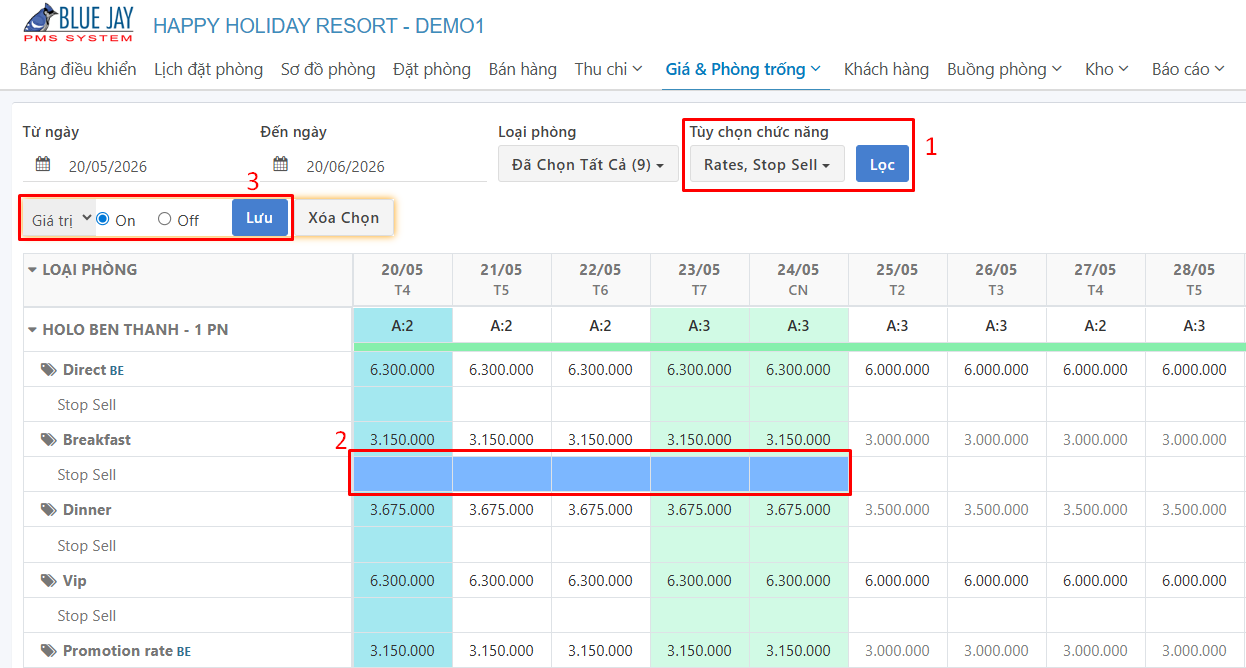Click Dinner Stop Sell cell on 21/05
Viewport: 1246px width, 668px height.
point(502,546)
